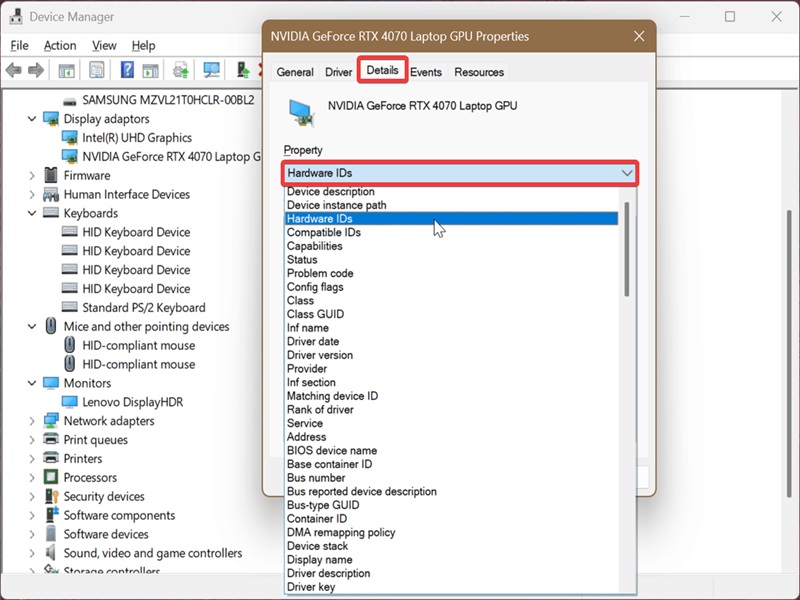Click the Network adapters category icon
This screenshot has height=600, width=800.
coord(51,420)
